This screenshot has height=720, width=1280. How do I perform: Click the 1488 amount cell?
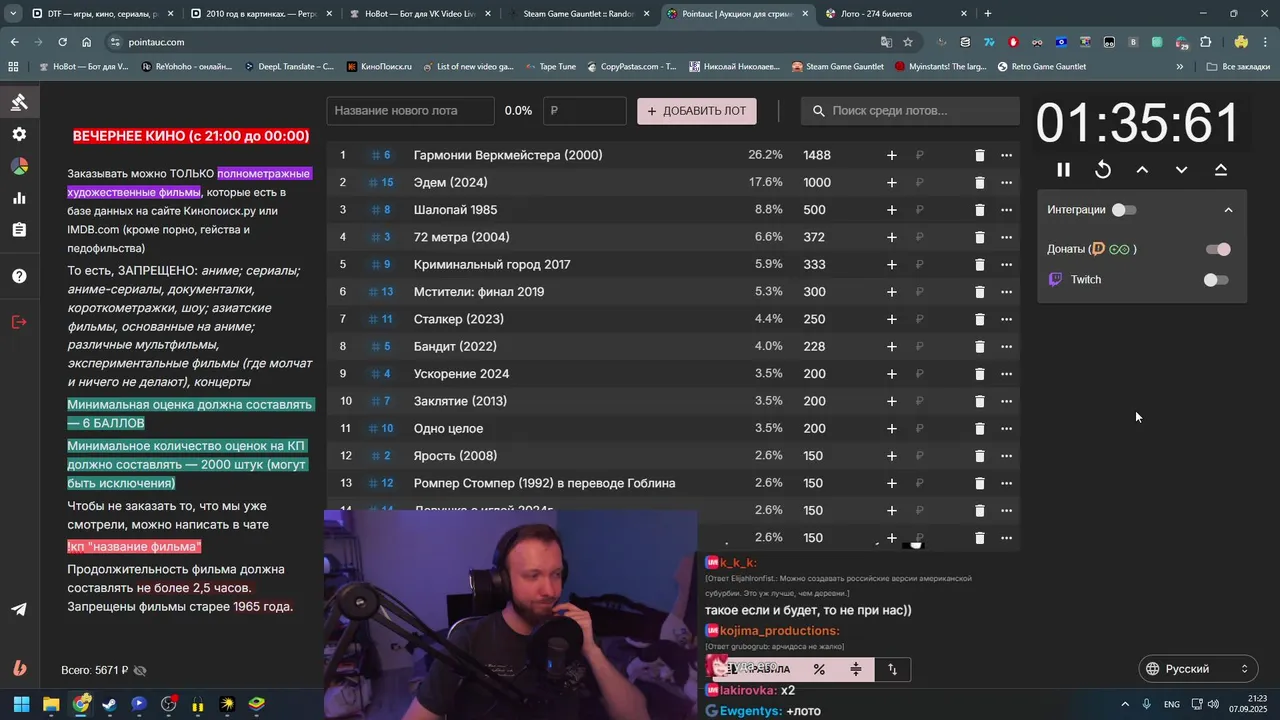(817, 155)
